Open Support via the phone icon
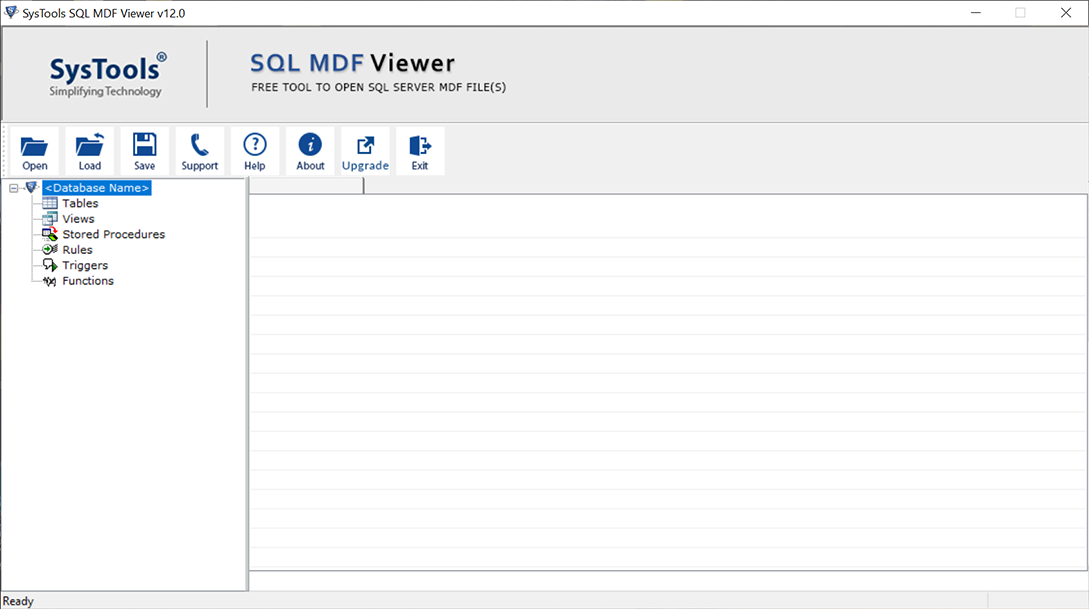This screenshot has height=609, width=1089. [x=200, y=151]
